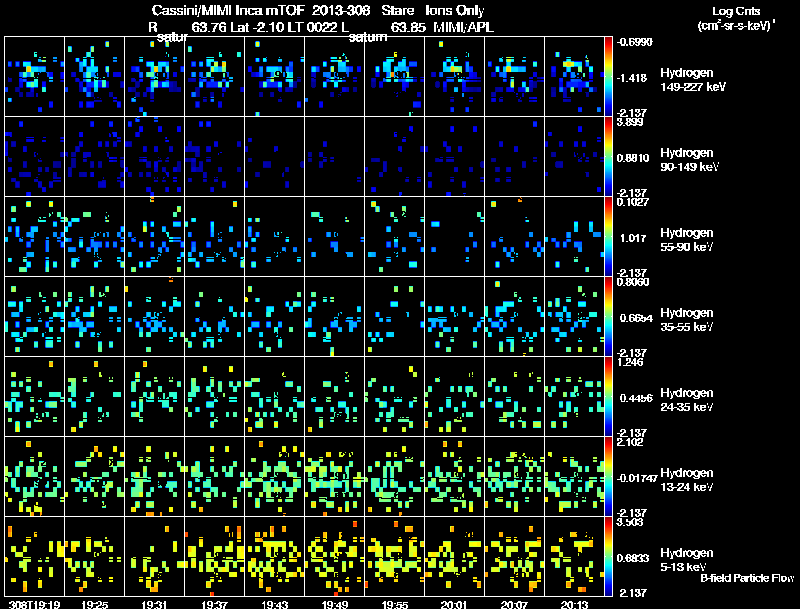Click the '19:25' time axis label
The height and width of the screenshot is (609, 800).
(x=95, y=604)
